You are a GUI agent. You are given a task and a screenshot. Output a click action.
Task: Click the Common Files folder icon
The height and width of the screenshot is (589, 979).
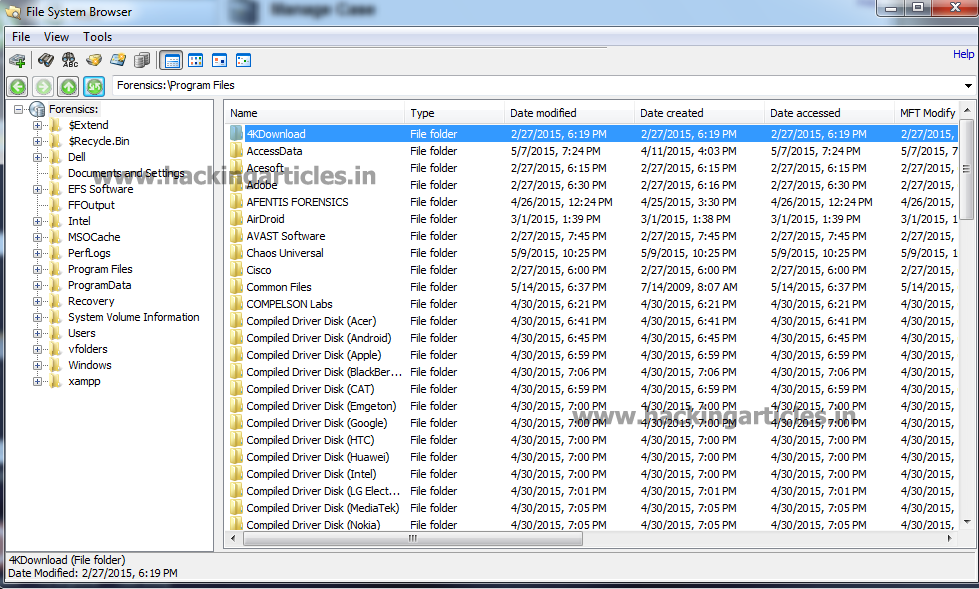(236, 287)
